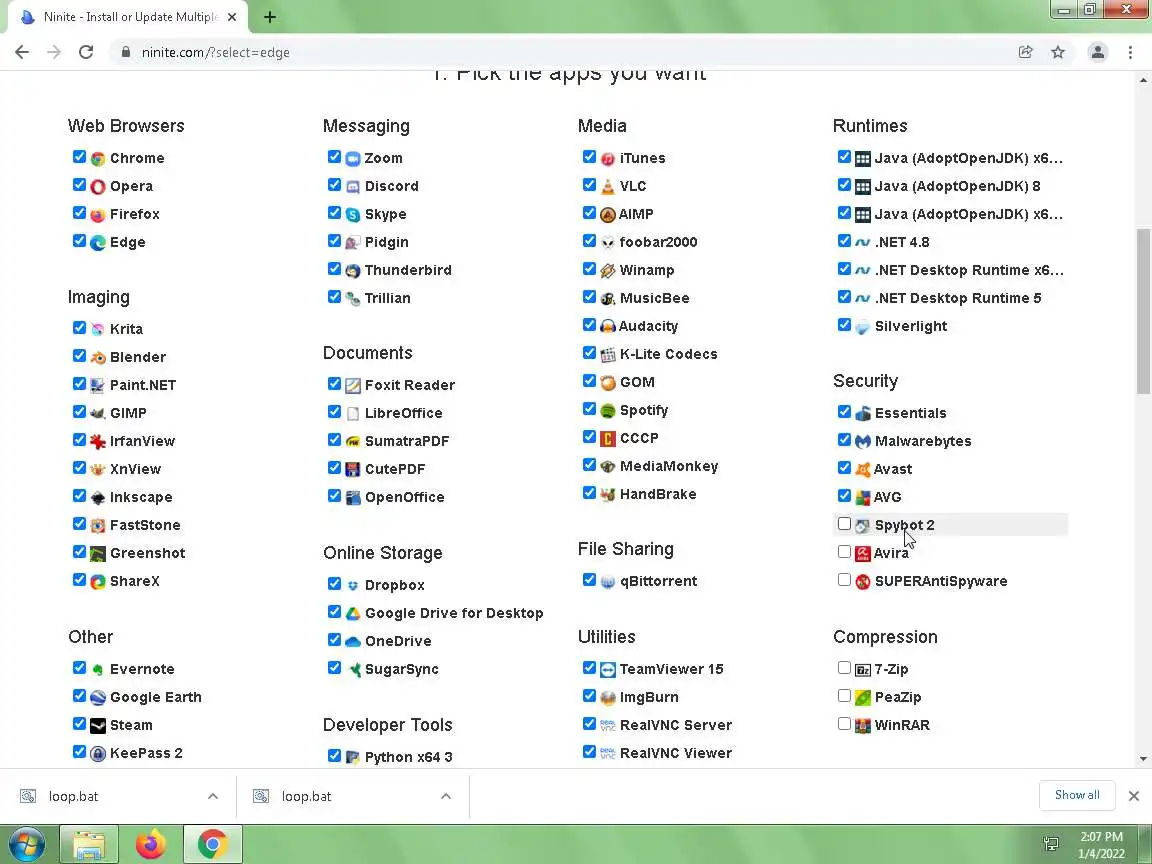The height and width of the screenshot is (864, 1152).
Task: Uncheck the AVG checkbox
Action: tap(844, 496)
